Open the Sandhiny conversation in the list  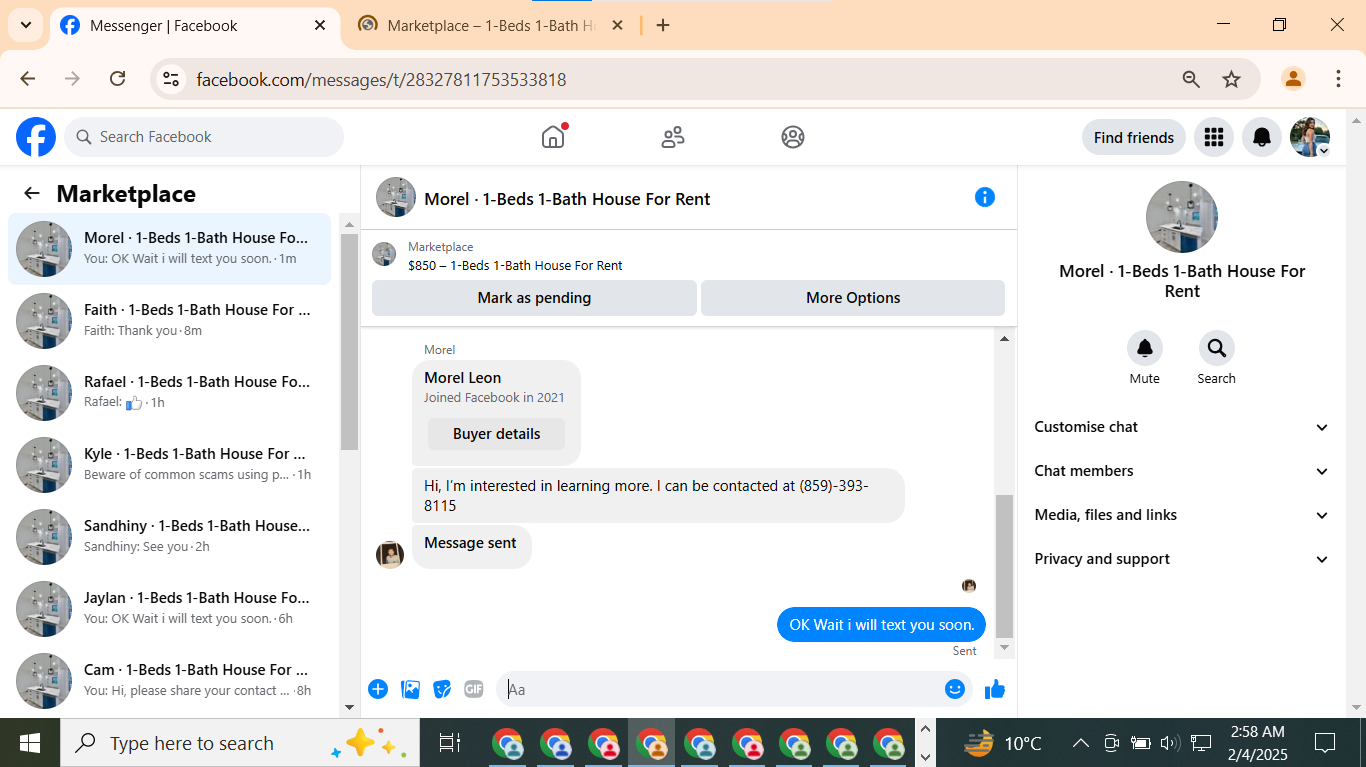click(x=169, y=537)
